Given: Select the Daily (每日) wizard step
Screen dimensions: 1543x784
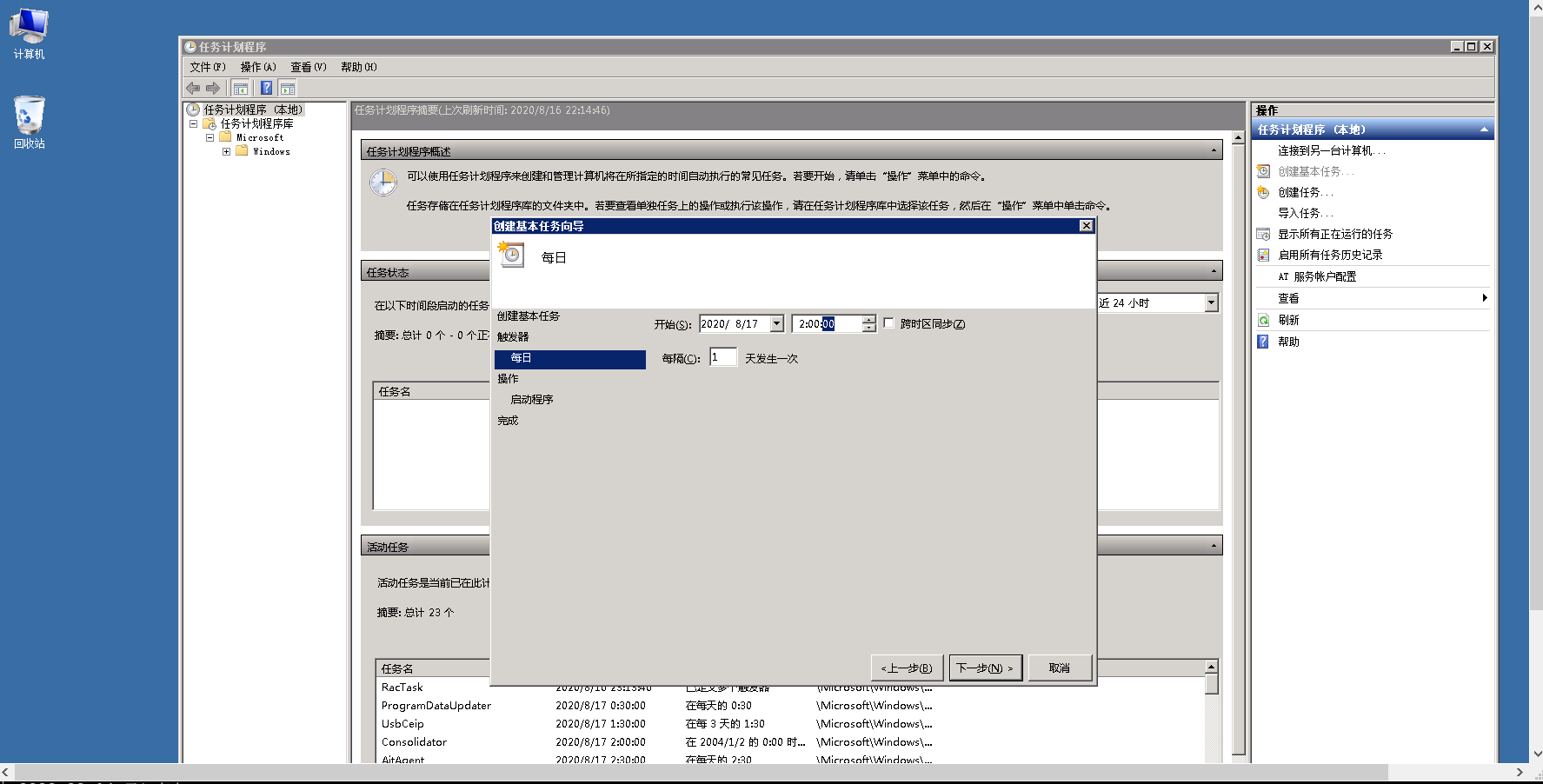Looking at the screenshot, I should pyautogui.click(x=569, y=359).
